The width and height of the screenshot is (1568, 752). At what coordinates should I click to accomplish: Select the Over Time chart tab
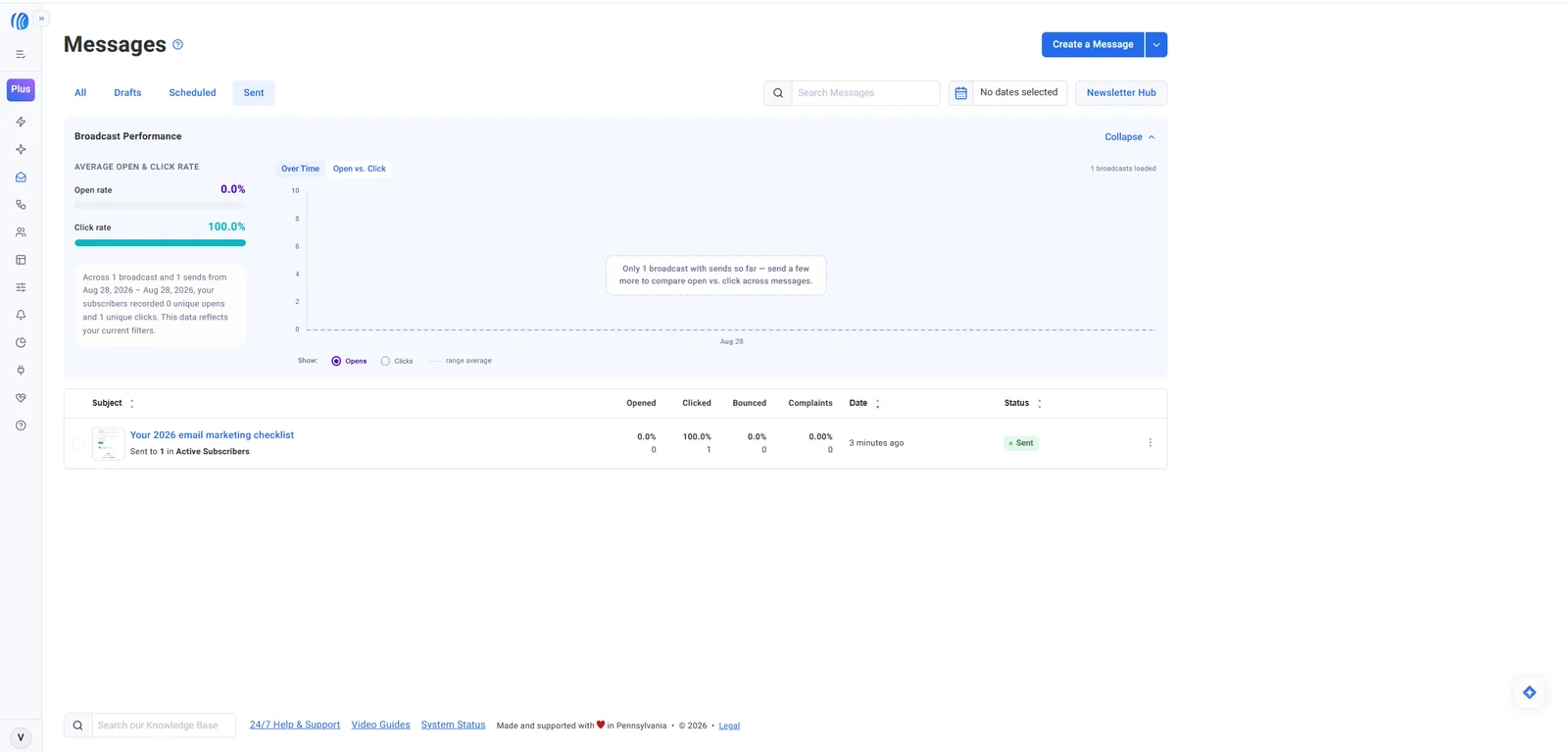tap(300, 169)
